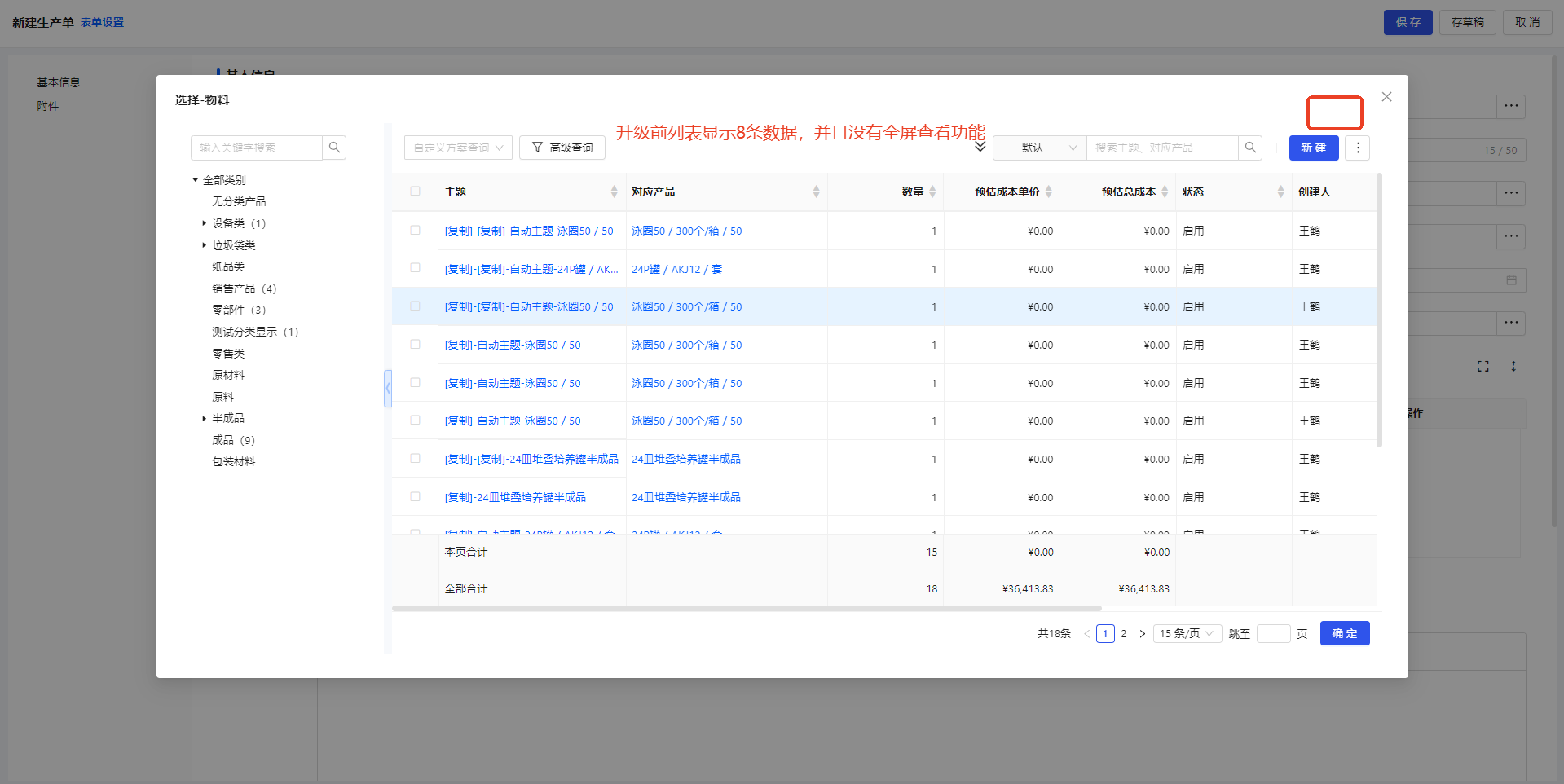The height and width of the screenshot is (784, 1564).
Task: Sort by the 预估总成本 column arrows
Action: point(1165,192)
